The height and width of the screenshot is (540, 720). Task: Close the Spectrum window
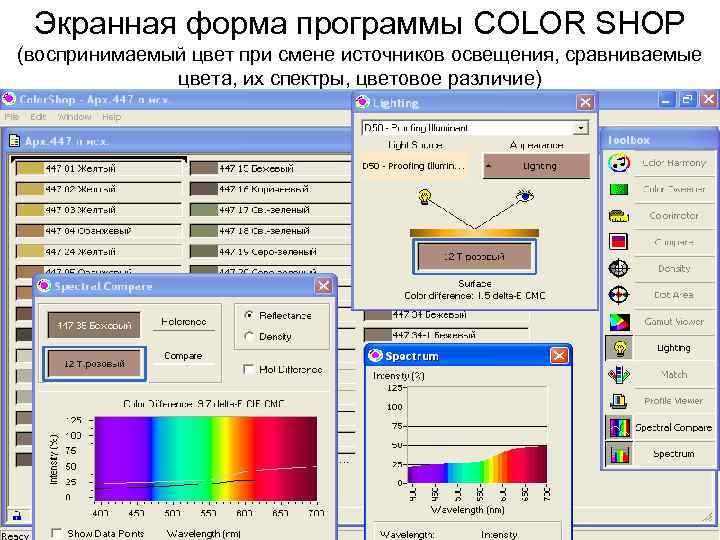(x=559, y=355)
